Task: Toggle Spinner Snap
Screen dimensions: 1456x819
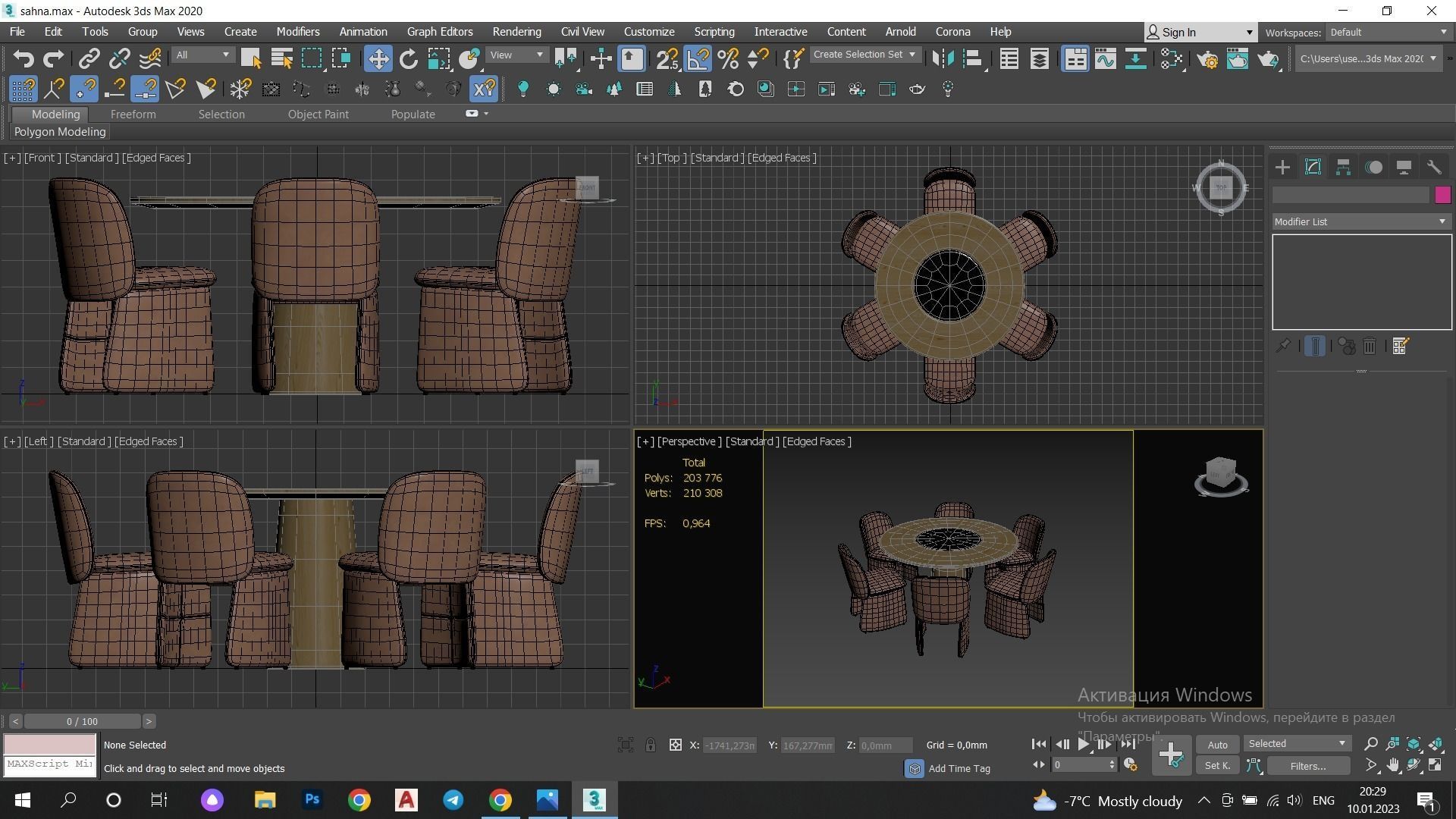Action: [x=758, y=58]
